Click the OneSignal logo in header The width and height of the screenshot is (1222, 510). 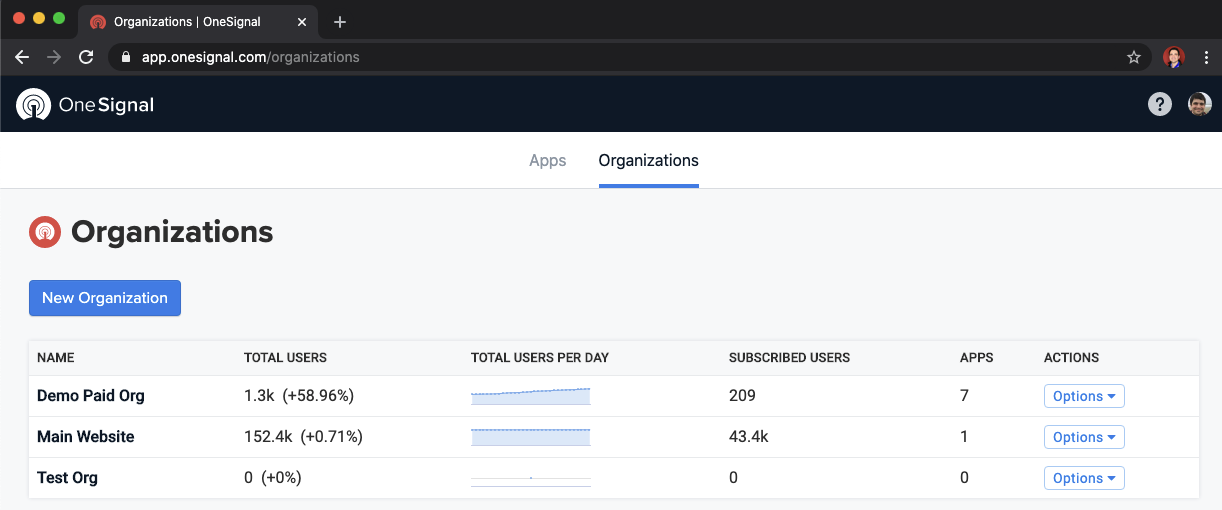tap(85, 104)
